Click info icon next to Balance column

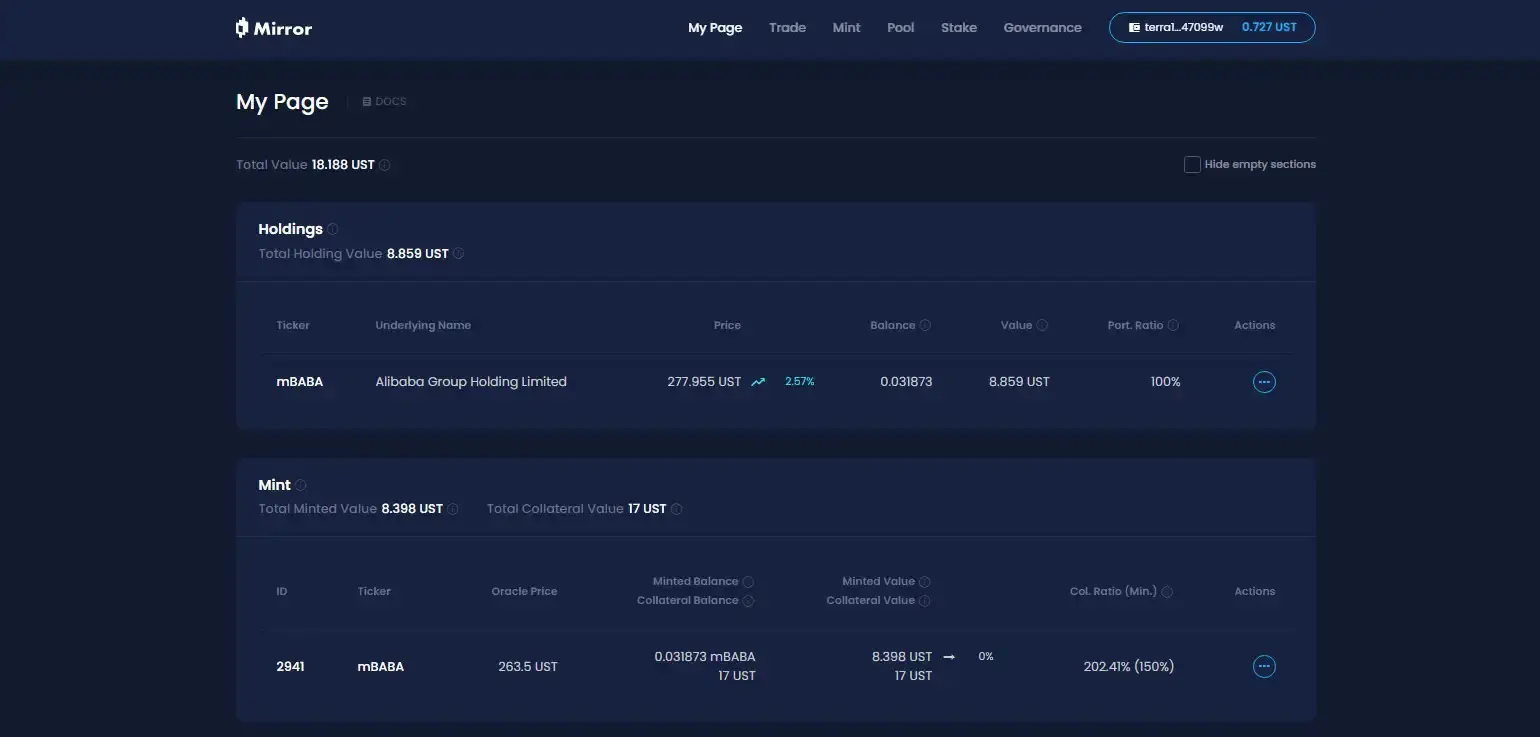pos(925,325)
